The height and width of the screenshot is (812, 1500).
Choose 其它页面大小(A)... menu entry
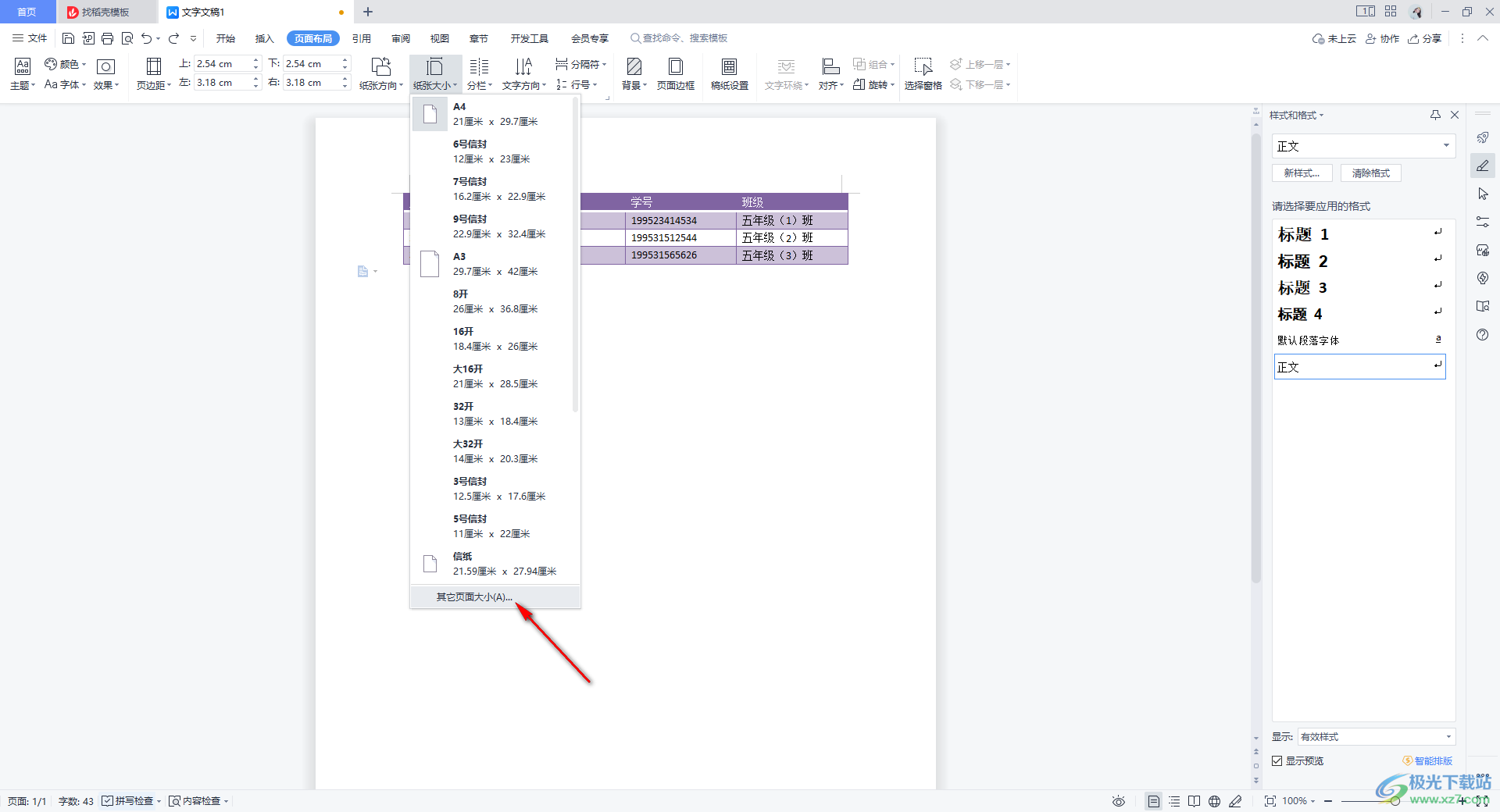tap(495, 597)
